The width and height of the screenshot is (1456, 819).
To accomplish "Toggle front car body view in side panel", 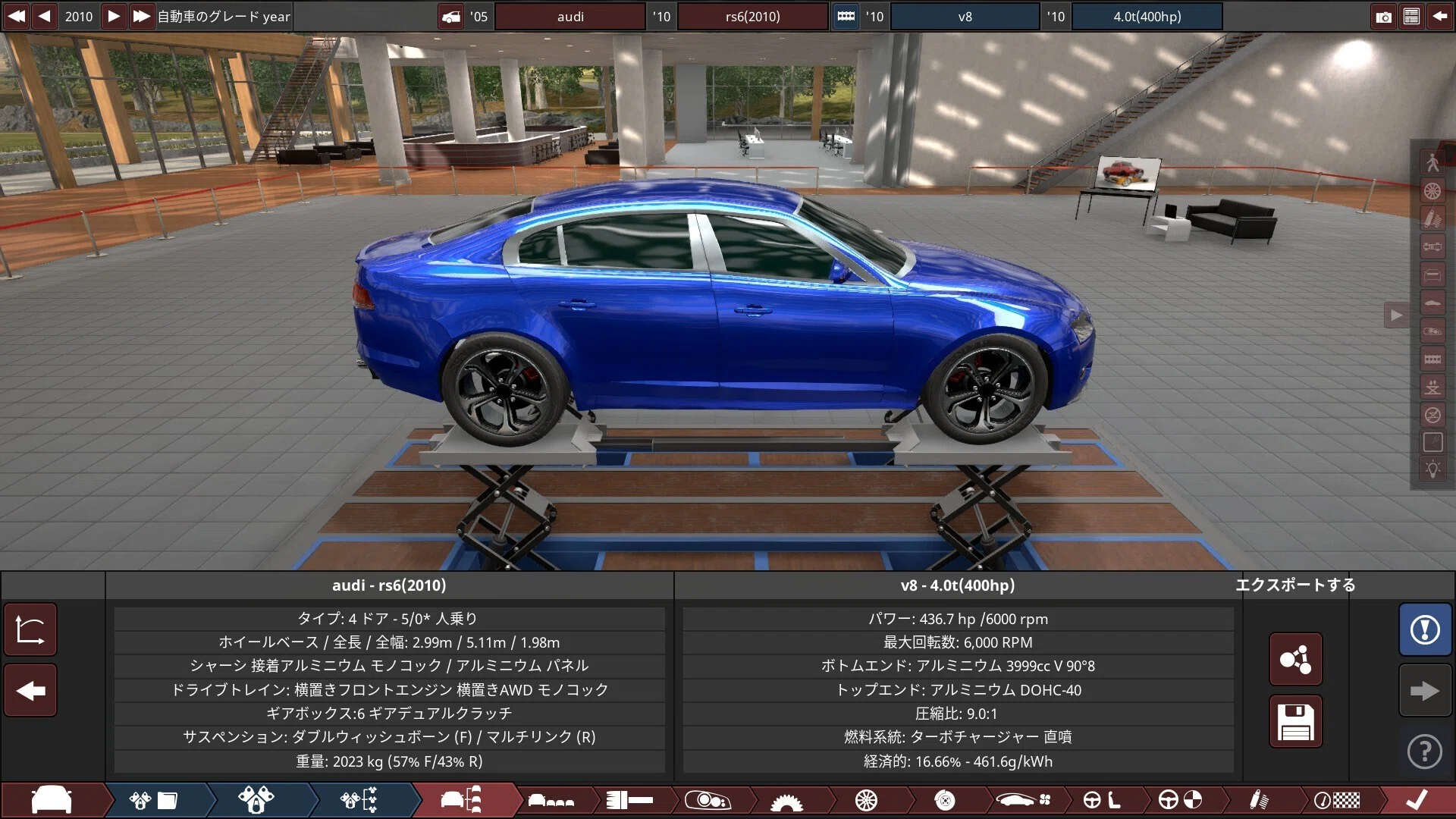I will pos(1432,275).
